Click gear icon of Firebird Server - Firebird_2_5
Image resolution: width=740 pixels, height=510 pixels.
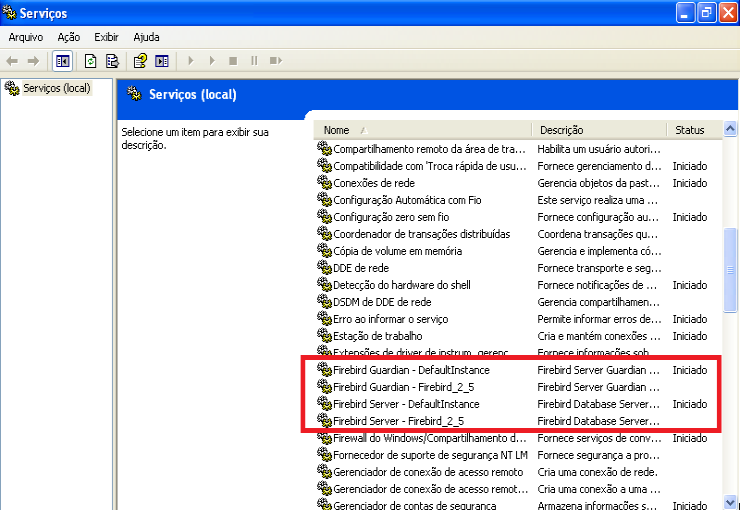pos(324,420)
